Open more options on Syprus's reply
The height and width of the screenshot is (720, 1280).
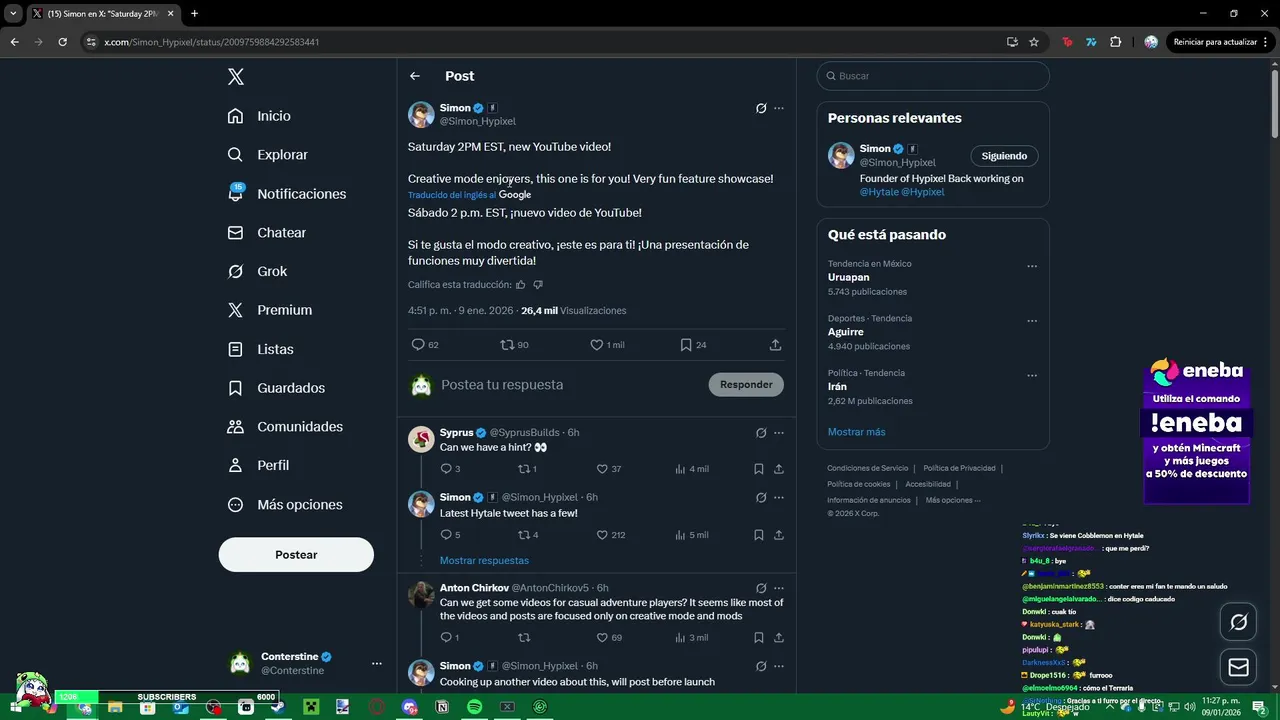[x=779, y=433]
